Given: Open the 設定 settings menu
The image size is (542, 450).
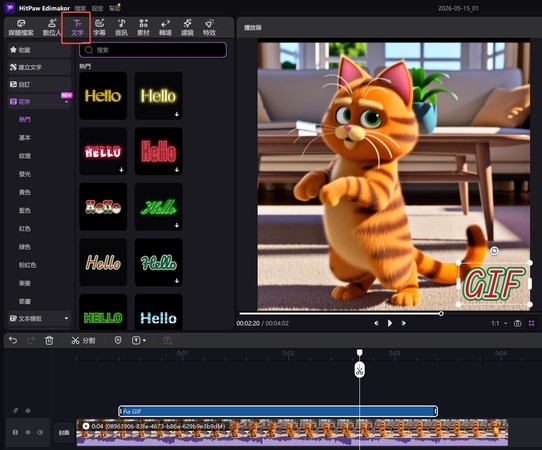Looking at the screenshot, I should [97, 8].
